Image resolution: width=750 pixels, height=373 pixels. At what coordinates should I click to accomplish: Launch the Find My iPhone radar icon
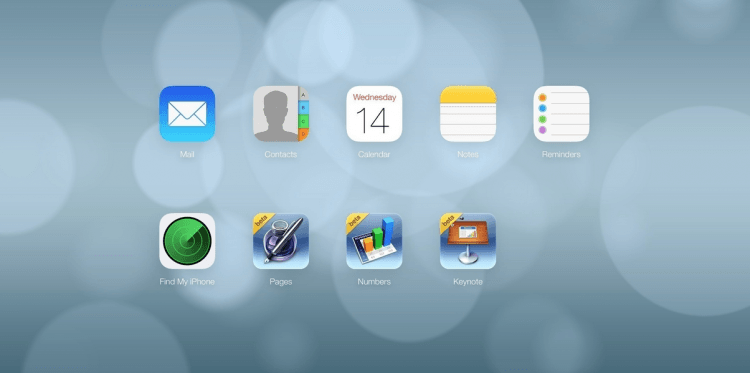click(x=187, y=241)
